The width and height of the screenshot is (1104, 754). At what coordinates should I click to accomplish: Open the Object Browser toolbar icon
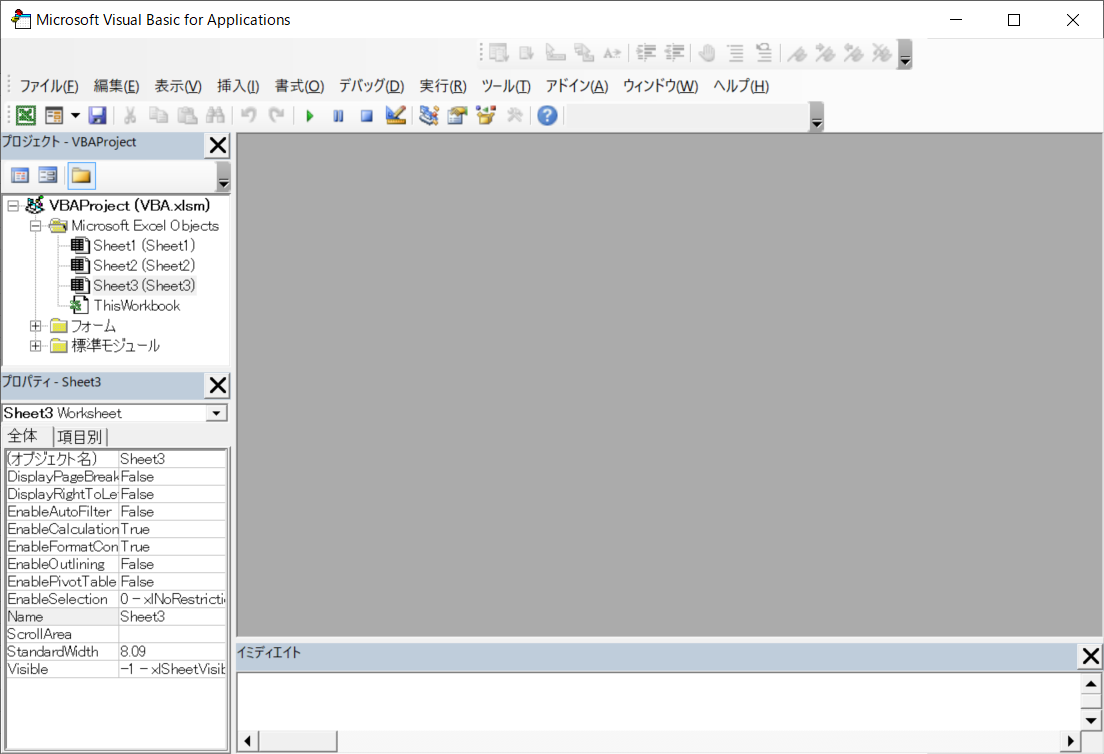(x=486, y=115)
